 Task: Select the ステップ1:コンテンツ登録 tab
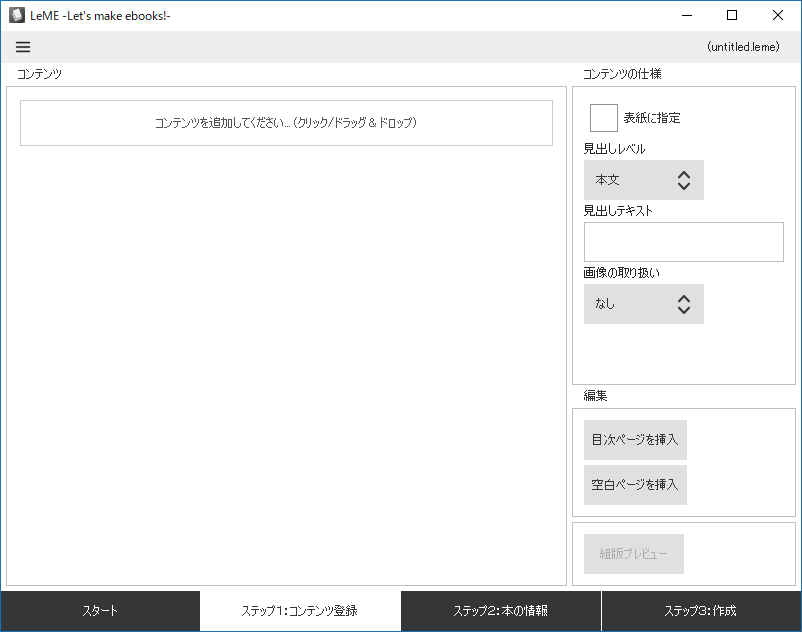coord(300,610)
